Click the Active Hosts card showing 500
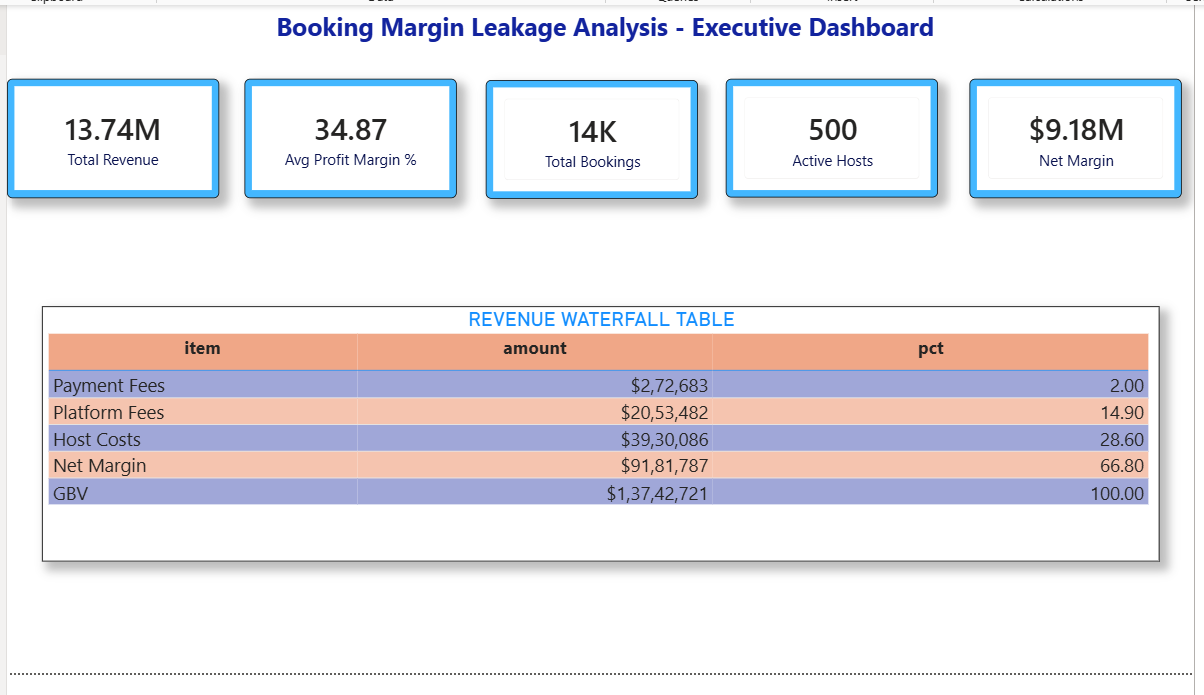Image resolution: width=1204 pixels, height=695 pixels. tap(832, 137)
